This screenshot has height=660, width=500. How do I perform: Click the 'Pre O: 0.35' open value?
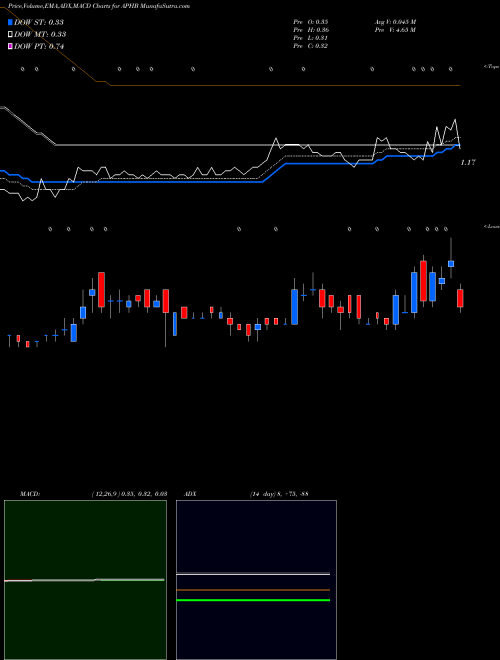[311, 22]
